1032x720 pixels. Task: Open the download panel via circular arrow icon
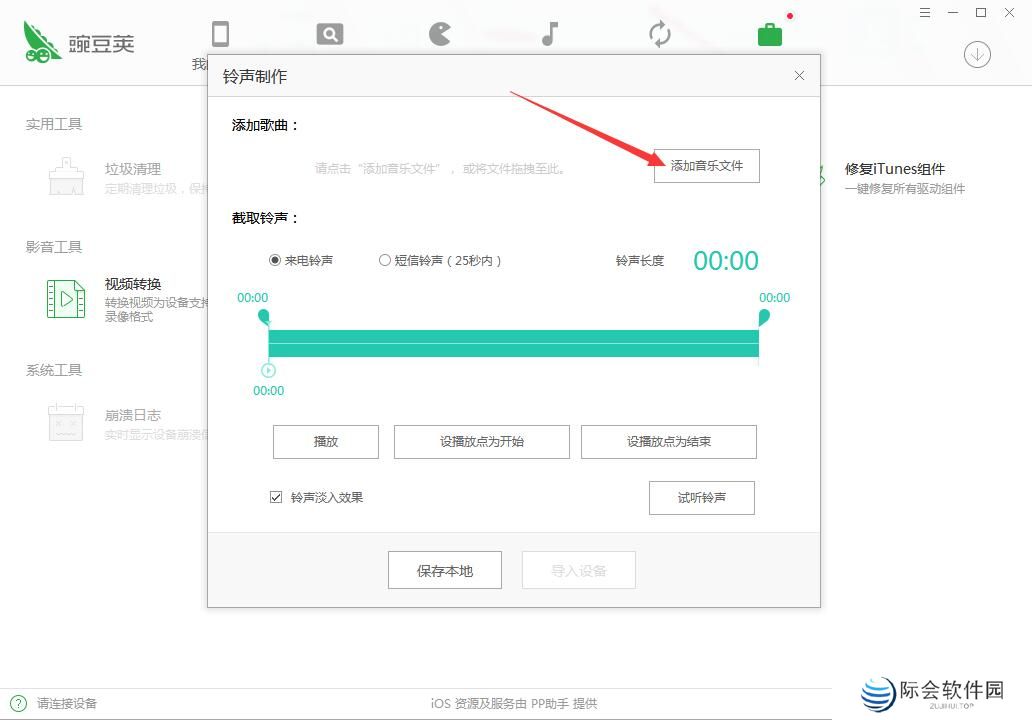tap(976, 54)
